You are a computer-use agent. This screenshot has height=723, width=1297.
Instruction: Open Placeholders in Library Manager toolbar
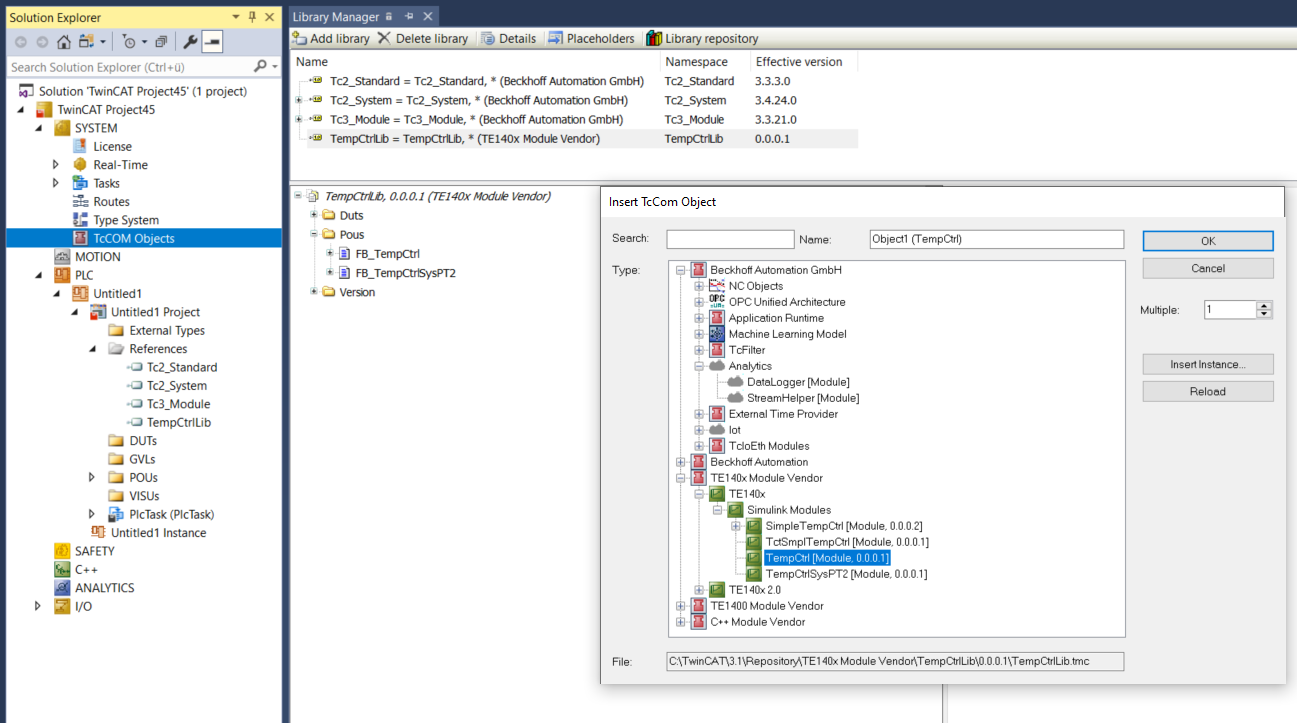click(x=591, y=38)
